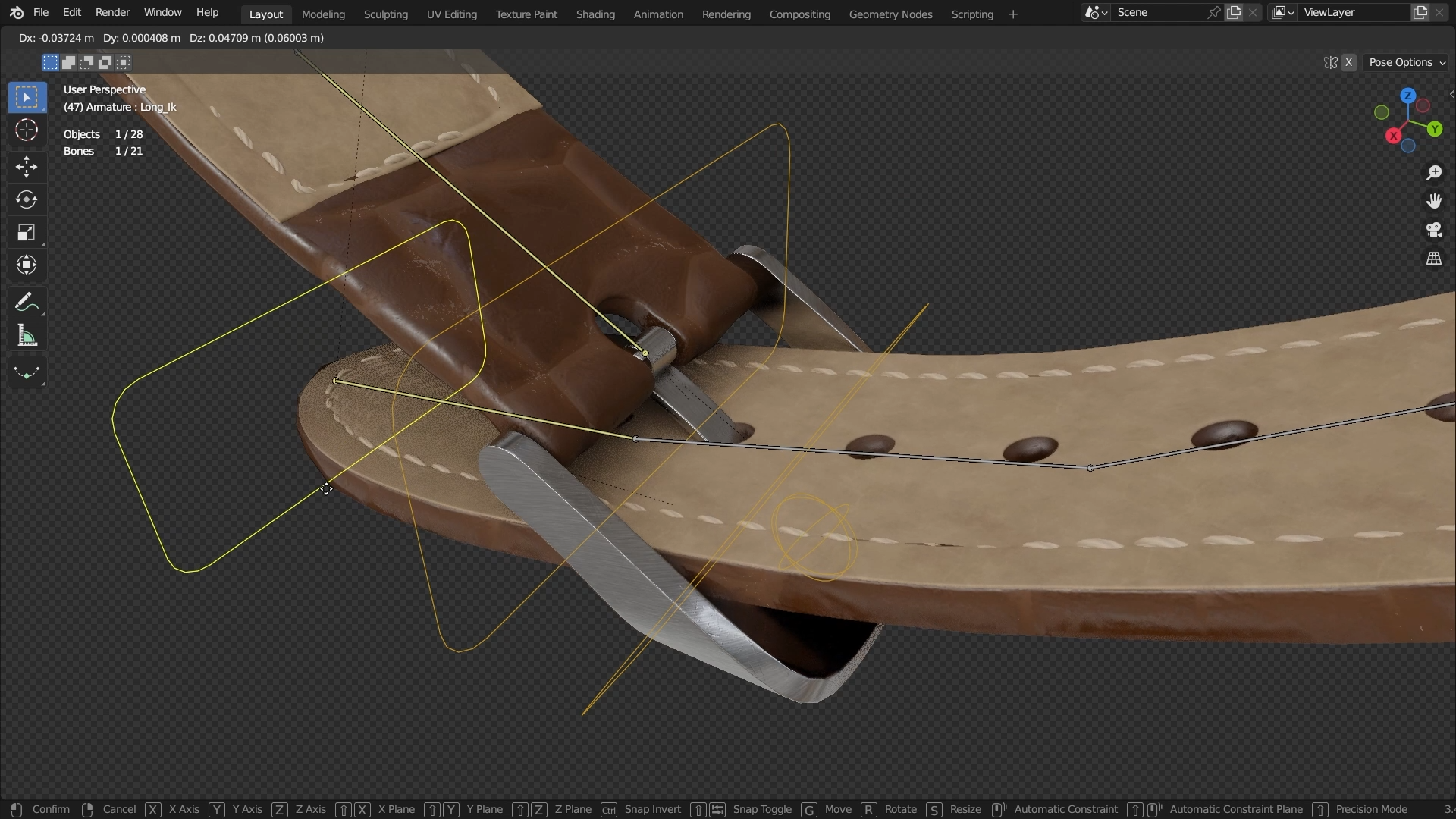Choose the Annotate pencil tool
Viewport: 1456px width, 819px height.
tap(27, 303)
